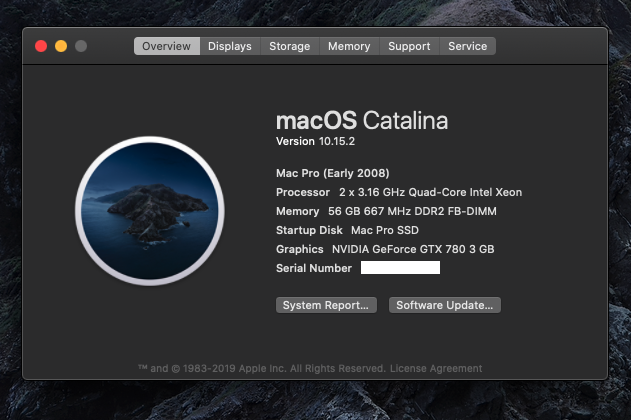Click the 56 GB 667 MHz DDR2 FB-DIMM value
Image resolution: width=631 pixels, height=420 pixels.
pos(412,211)
